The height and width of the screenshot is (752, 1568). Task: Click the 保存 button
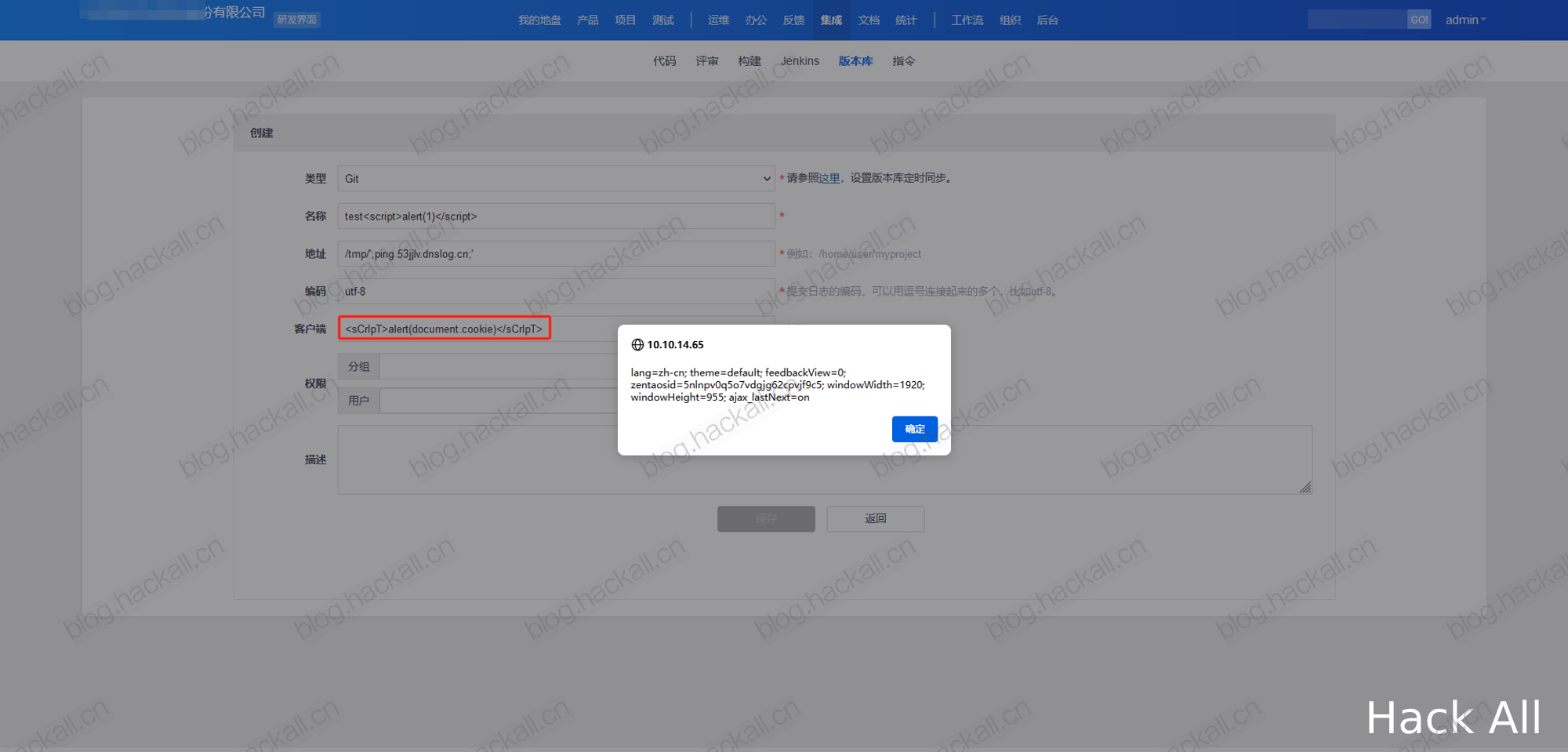click(x=766, y=518)
